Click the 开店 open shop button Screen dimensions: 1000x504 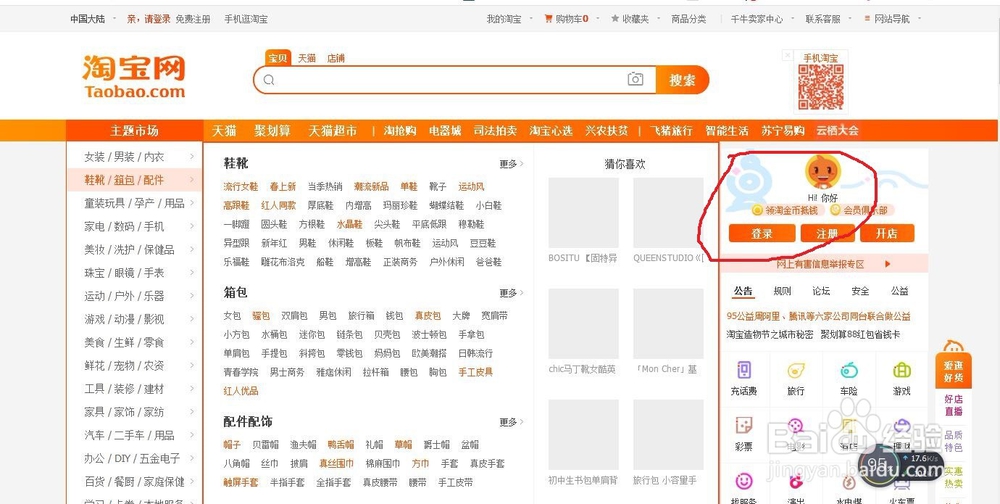(x=886, y=233)
